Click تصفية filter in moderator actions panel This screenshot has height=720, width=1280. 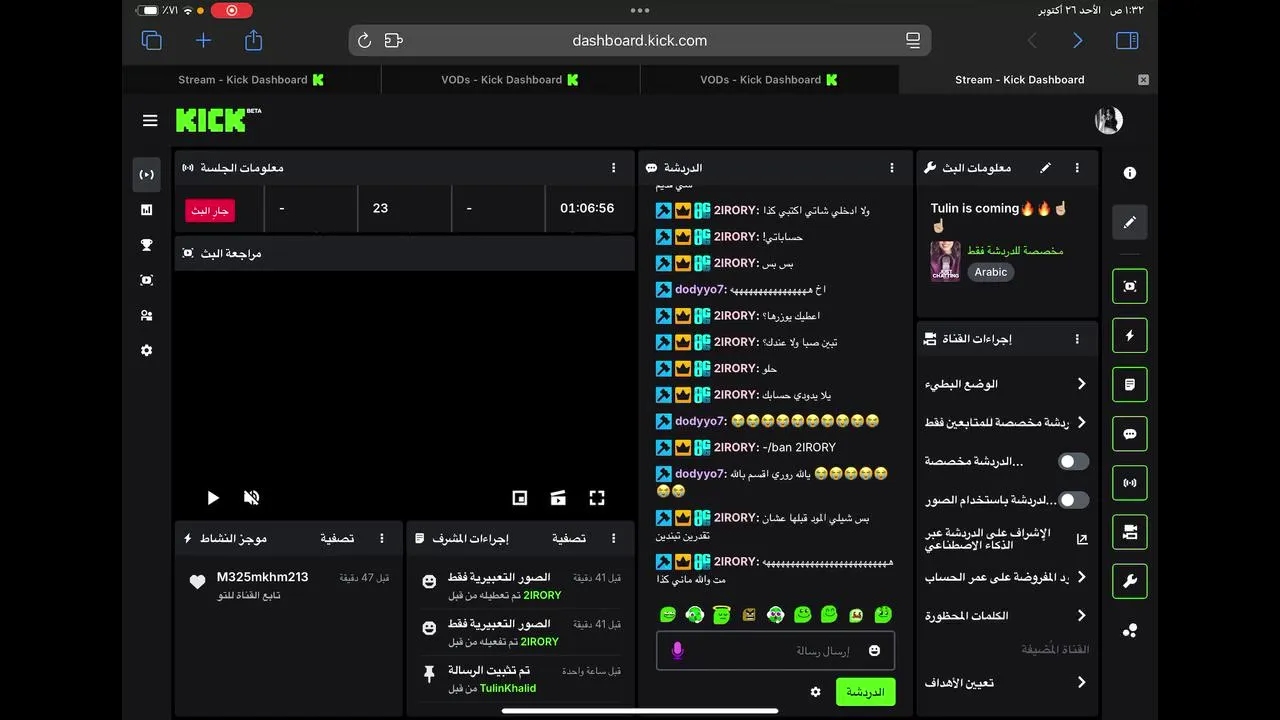(569, 538)
